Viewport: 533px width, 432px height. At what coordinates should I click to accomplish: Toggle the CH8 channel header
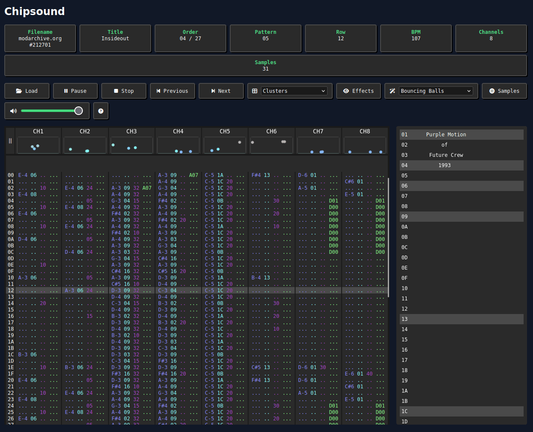pos(365,132)
